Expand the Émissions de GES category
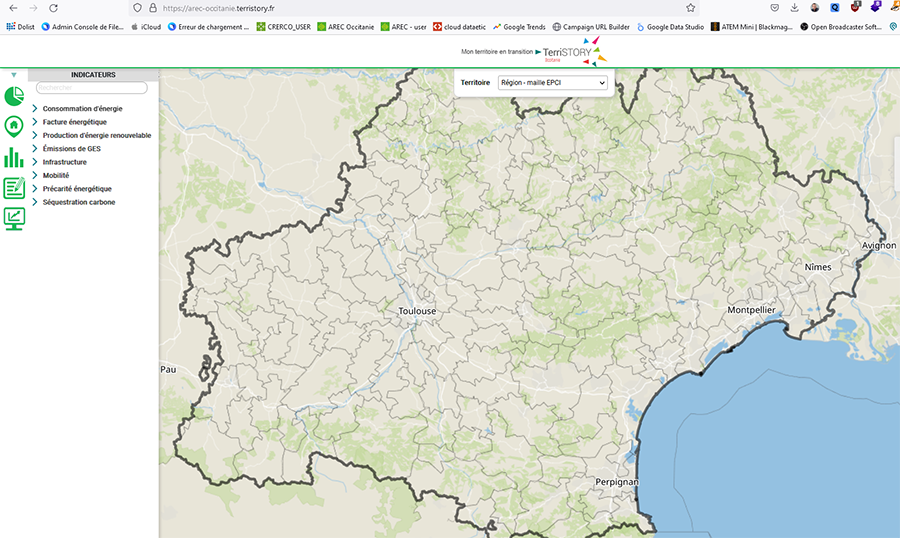 coord(71,148)
